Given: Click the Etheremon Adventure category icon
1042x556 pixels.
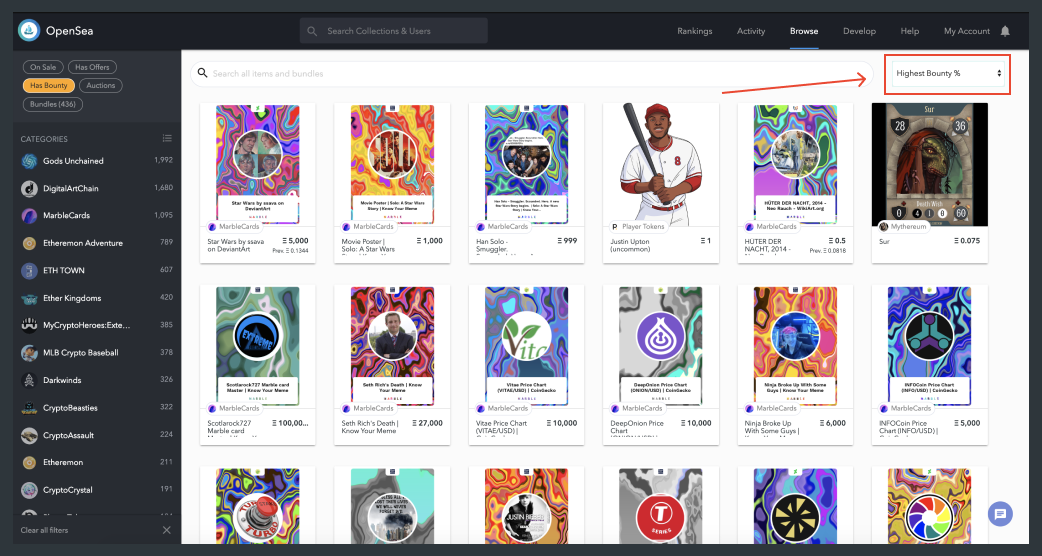Looking at the screenshot, I should (29, 243).
